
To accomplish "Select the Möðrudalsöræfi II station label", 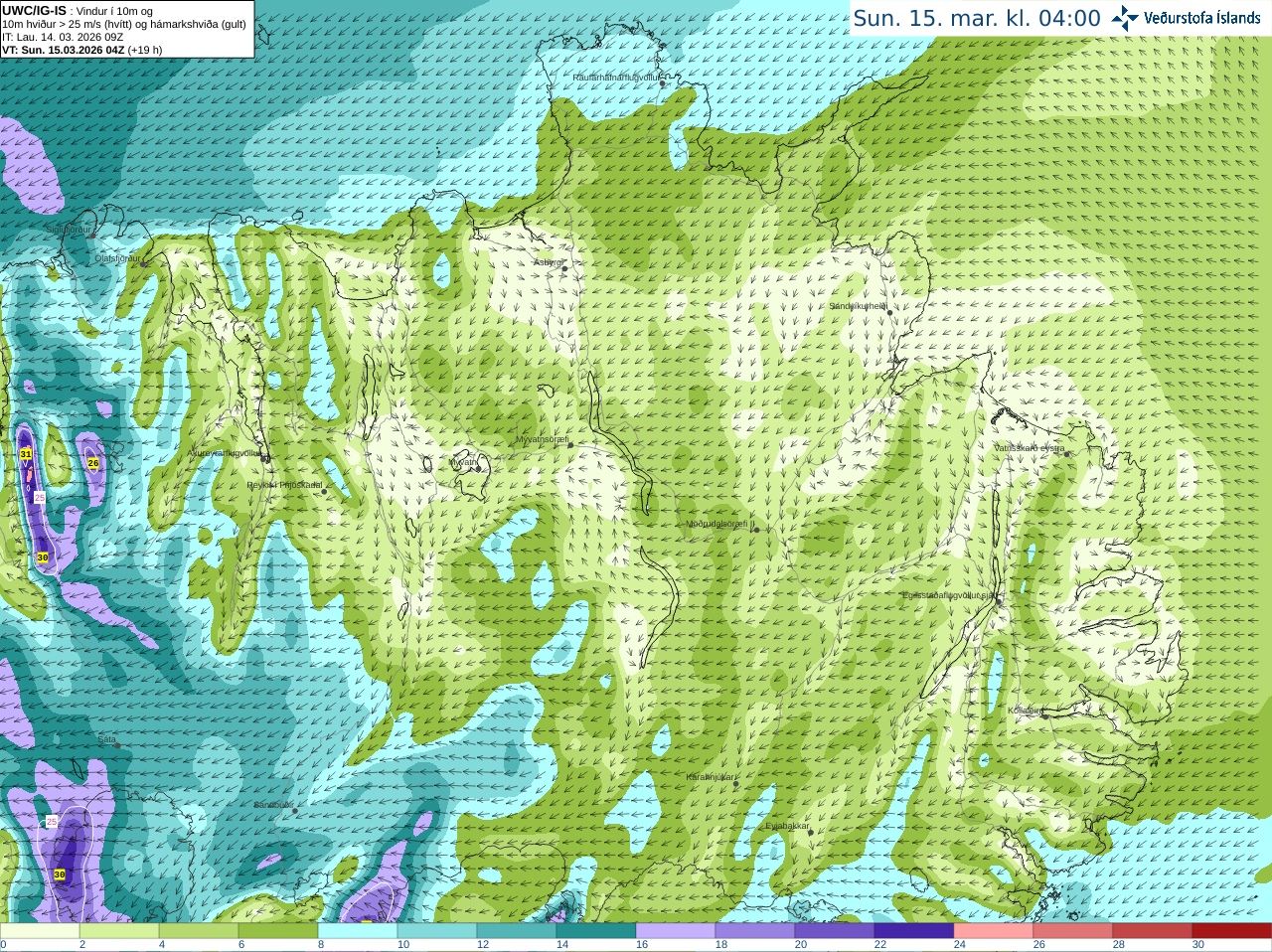I will pos(720,524).
